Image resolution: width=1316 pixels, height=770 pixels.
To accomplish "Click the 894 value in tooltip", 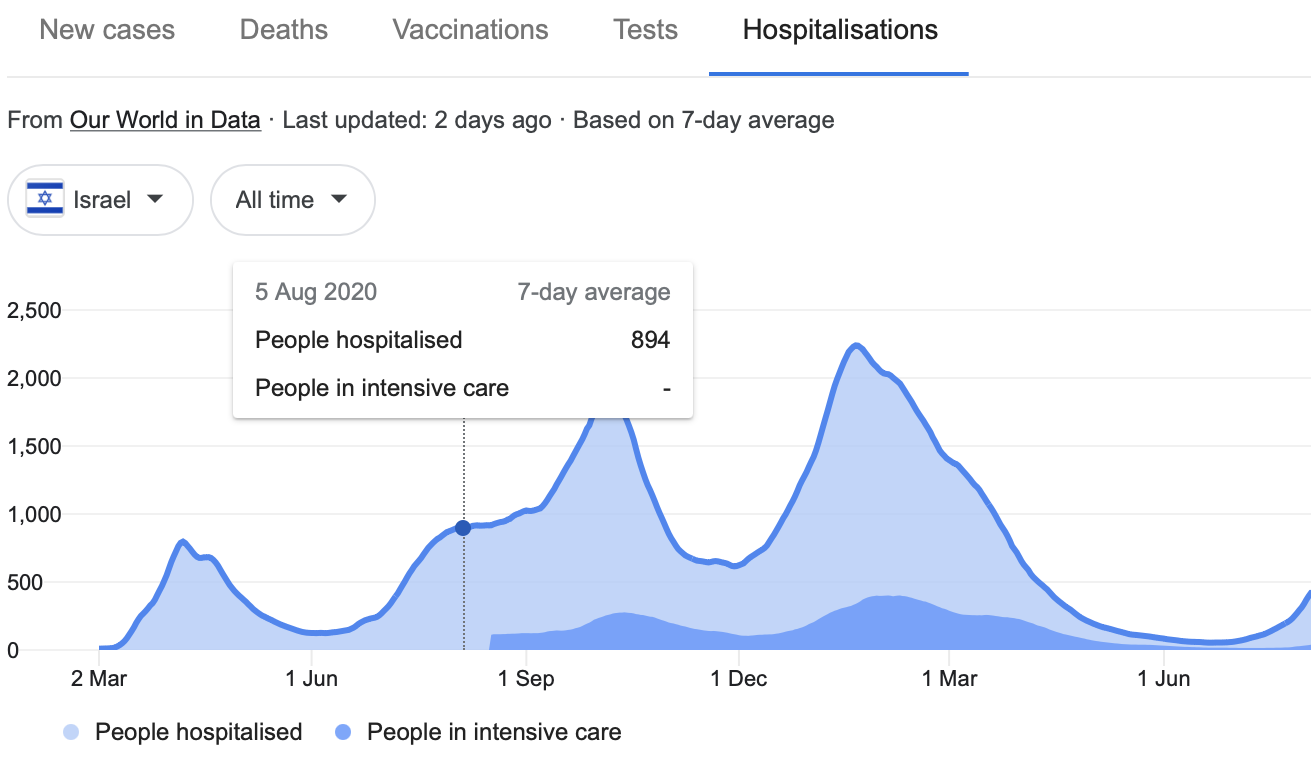I will tap(650, 340).
